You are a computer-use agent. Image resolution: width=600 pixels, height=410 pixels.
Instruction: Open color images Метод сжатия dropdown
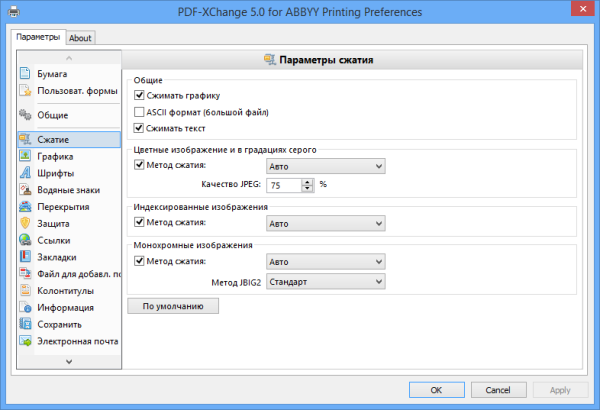point(326,166)
